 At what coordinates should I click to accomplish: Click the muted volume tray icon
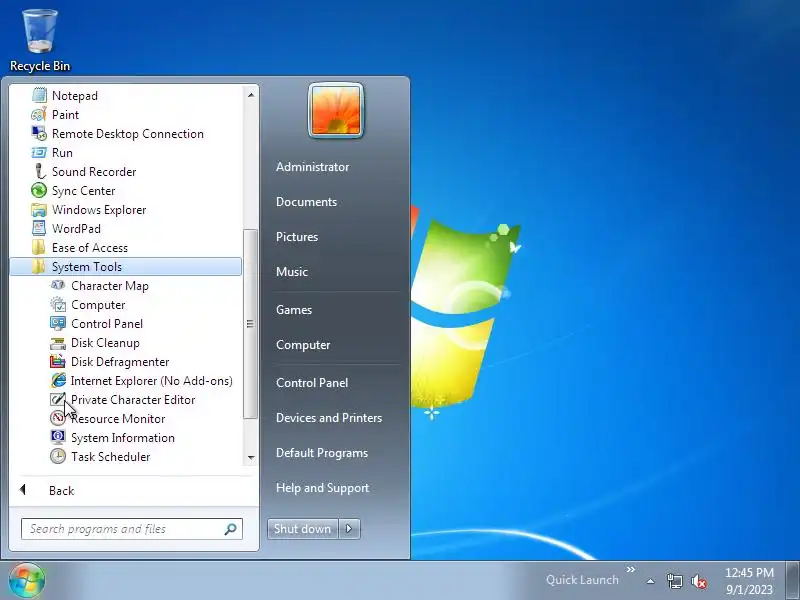coord(699,581)
